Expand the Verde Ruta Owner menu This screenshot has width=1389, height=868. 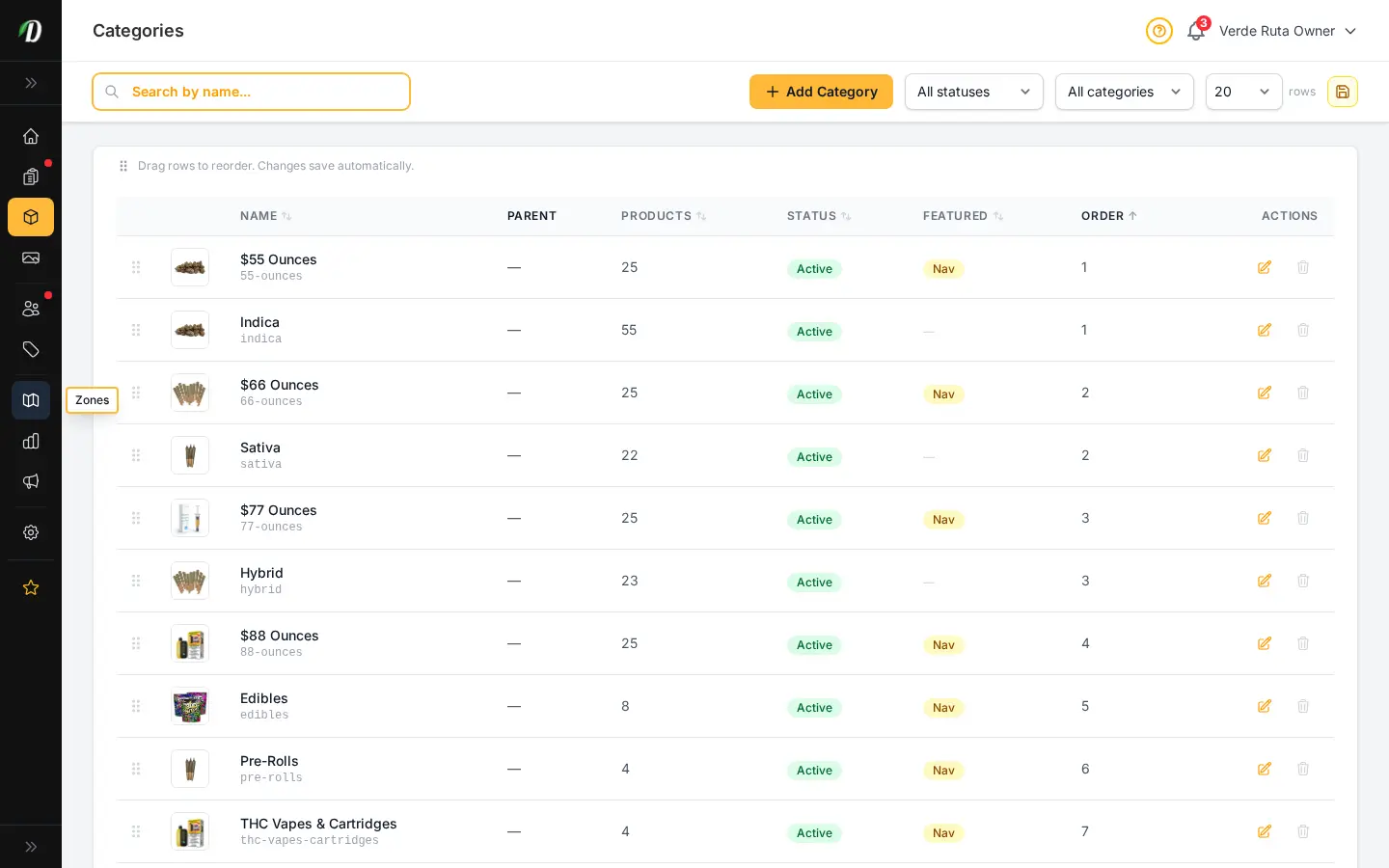pos(1288,31)
